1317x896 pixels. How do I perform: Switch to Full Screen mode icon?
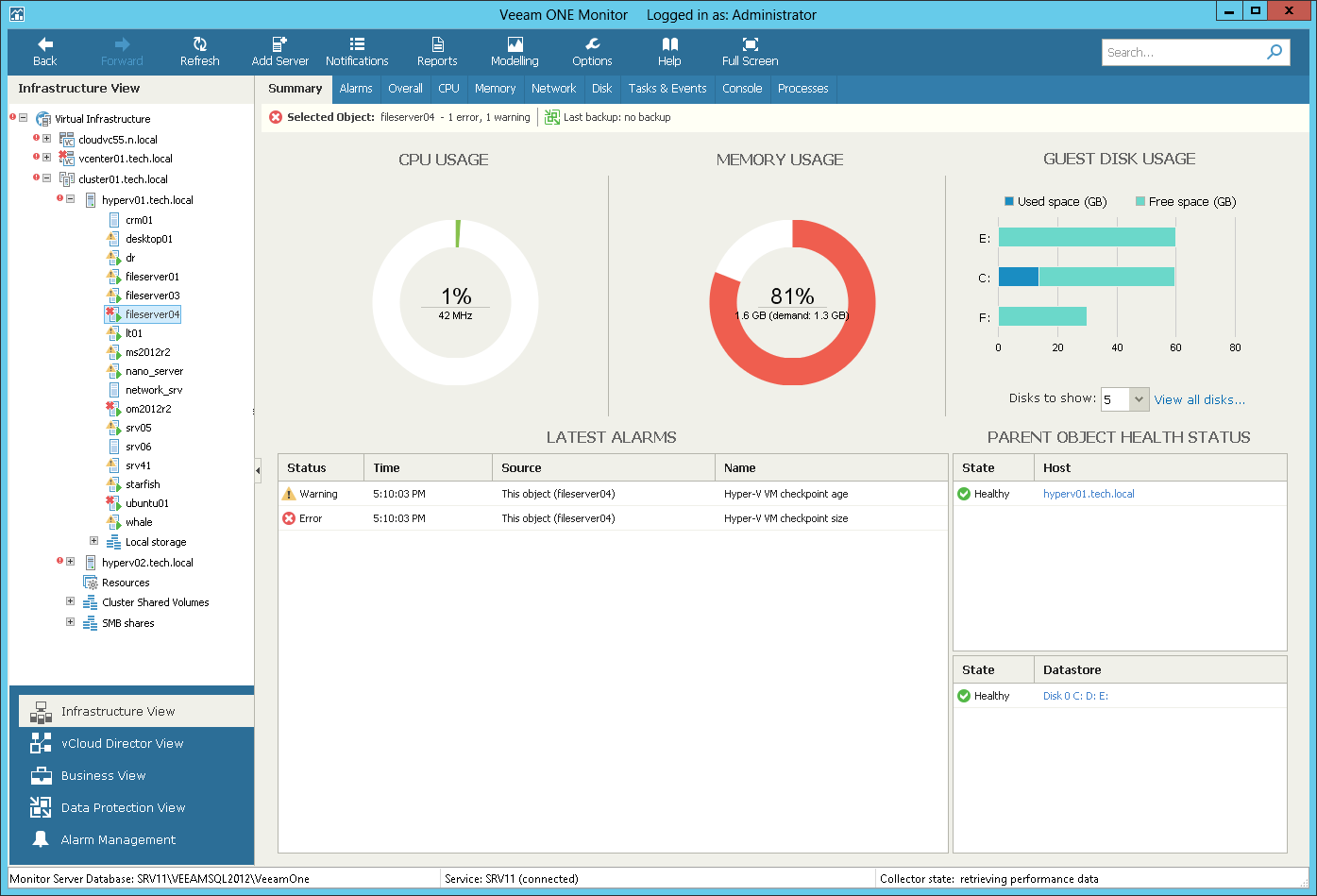[x=751, y=44]
